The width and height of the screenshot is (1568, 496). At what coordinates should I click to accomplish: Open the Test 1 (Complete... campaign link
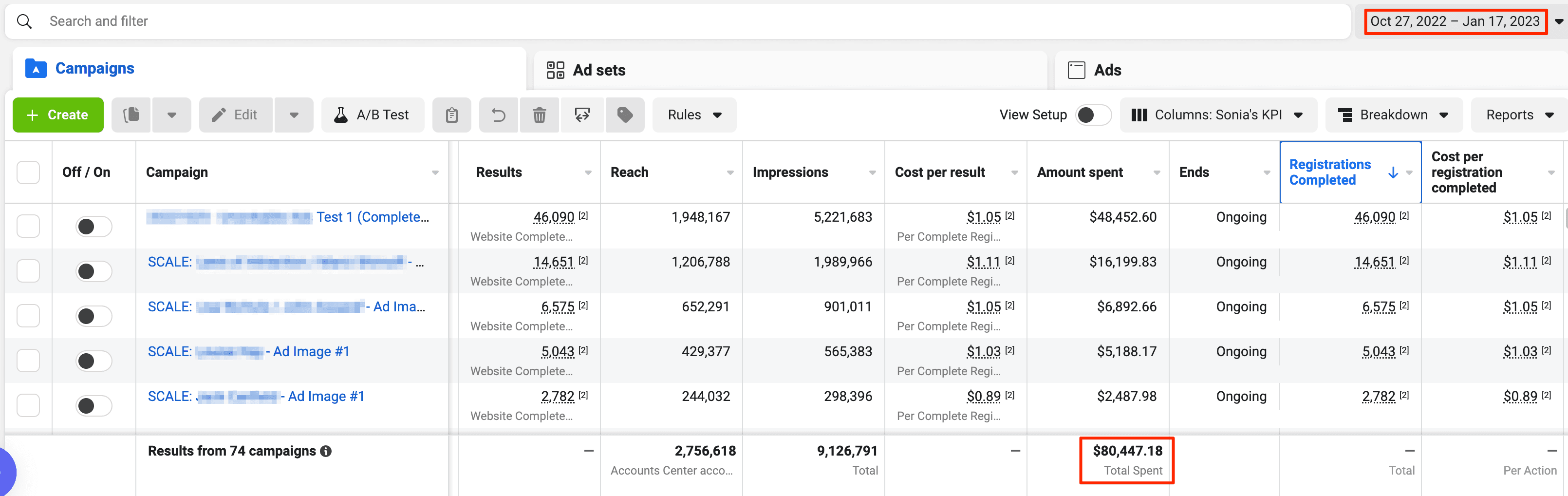288,217
